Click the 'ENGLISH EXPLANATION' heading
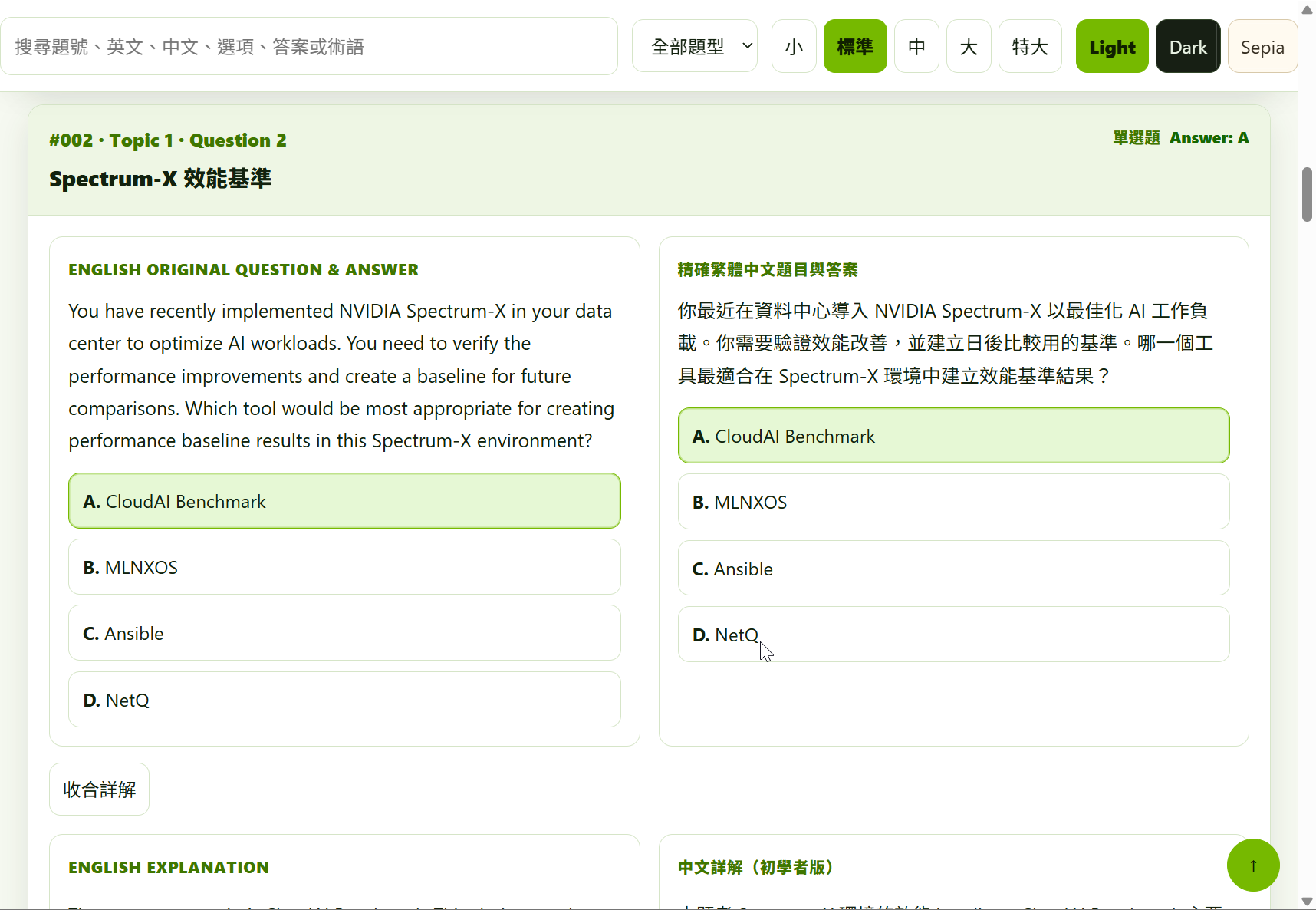The height and width of the screenshot is (910, 1316). 169,867
